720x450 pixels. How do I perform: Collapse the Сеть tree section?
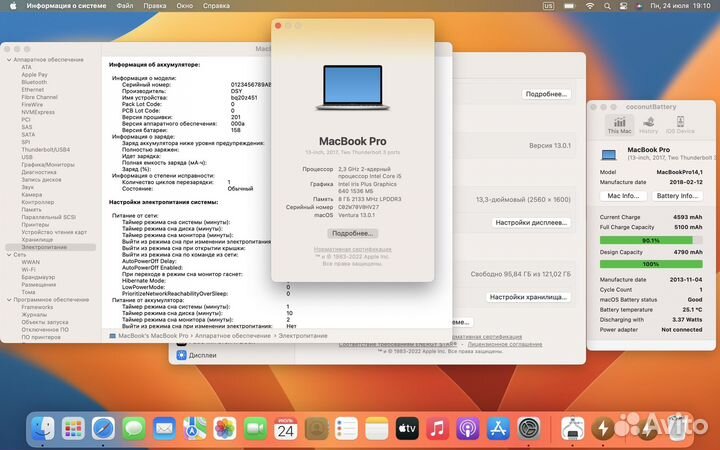click(9, 254)
